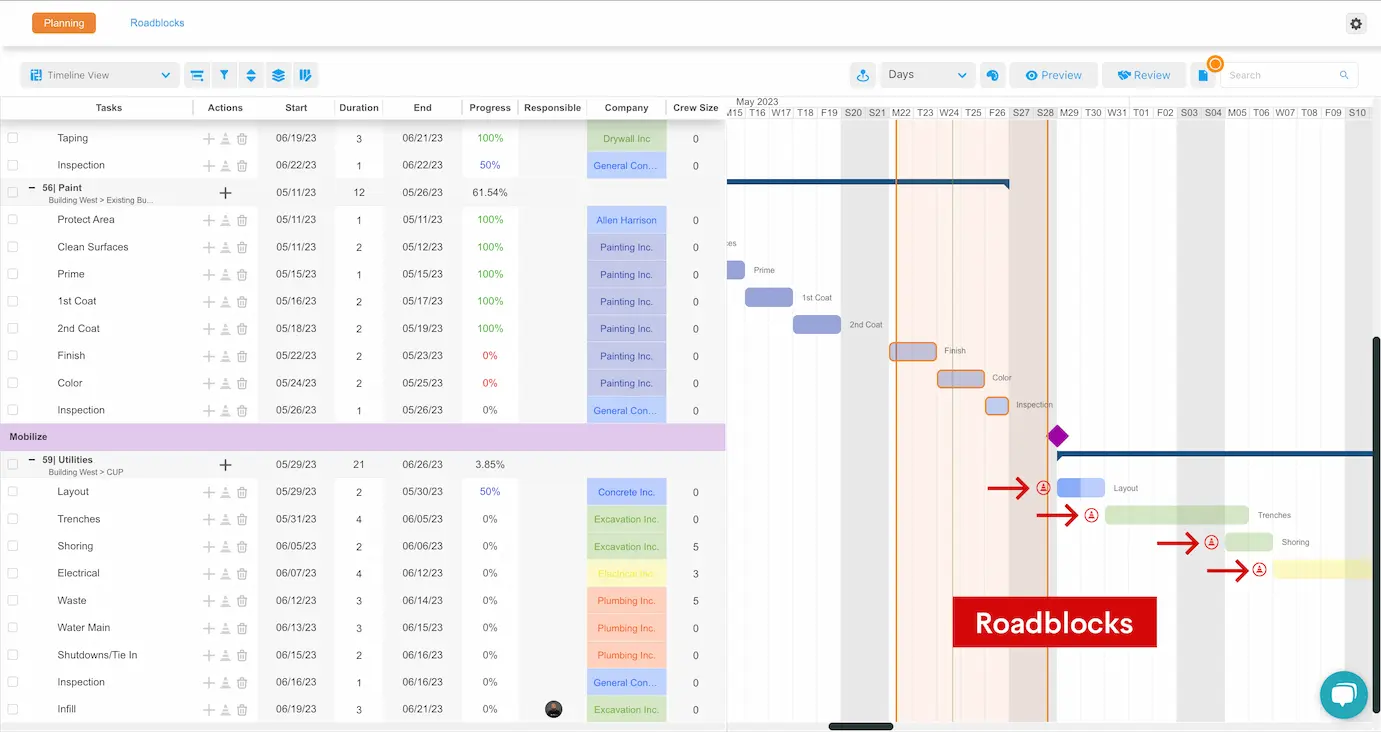The width and height of the screenshot is (1381, 732).
Task: Click the expand/collapse arrows toolbar icon
Action: [251, 75]
